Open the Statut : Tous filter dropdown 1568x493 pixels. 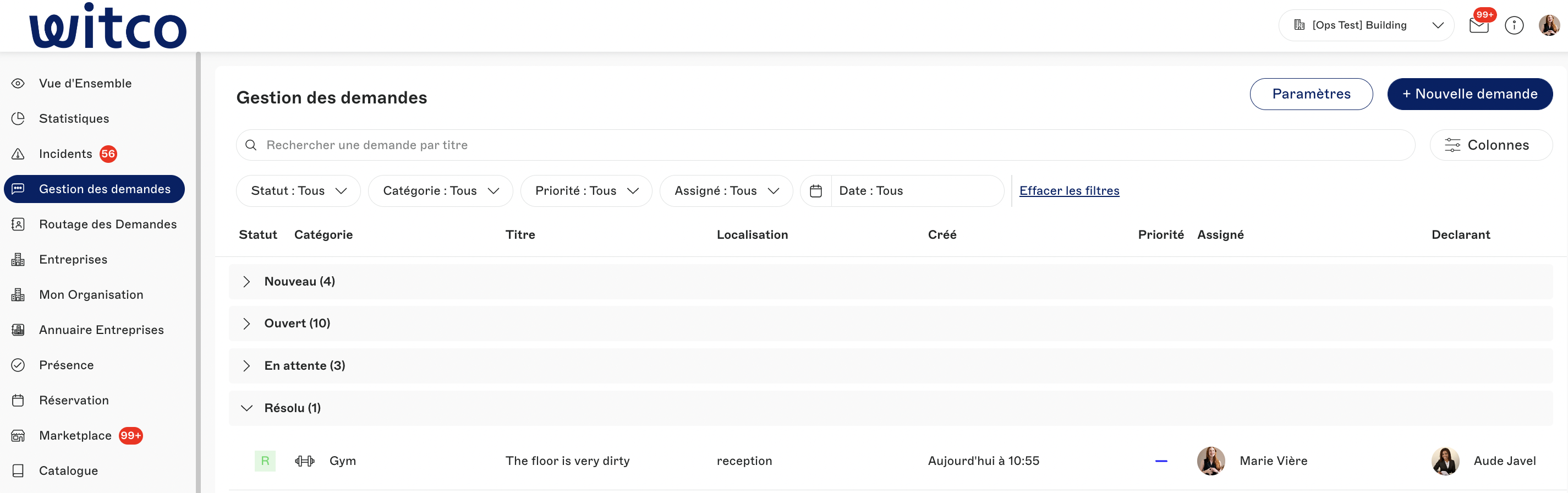point(298,191)
